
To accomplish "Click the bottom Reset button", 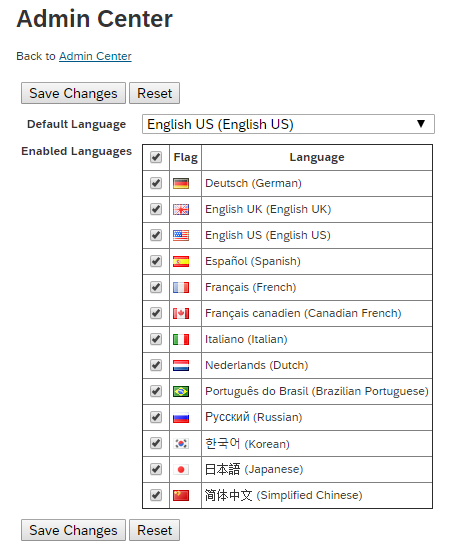I will 155,530.
